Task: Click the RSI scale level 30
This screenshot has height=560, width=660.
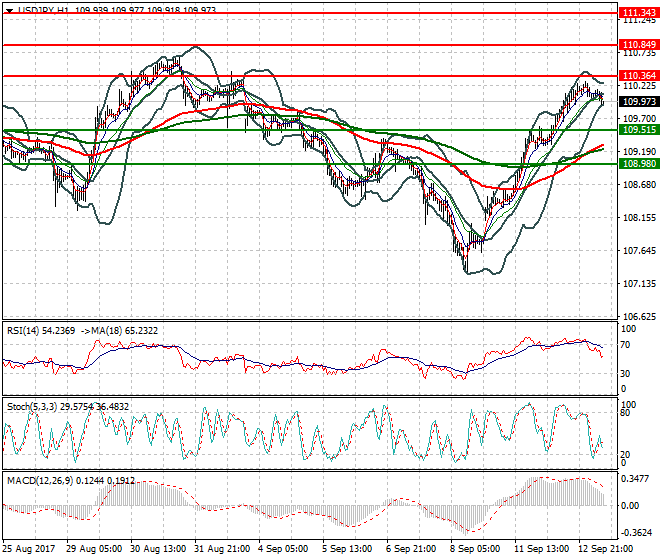Action: 625,373
